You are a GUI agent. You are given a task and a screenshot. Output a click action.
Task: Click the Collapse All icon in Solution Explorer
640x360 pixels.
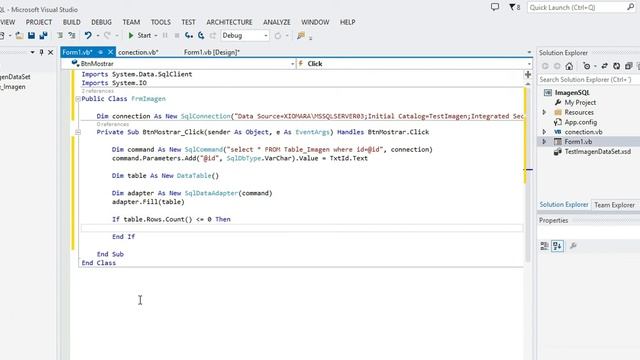tap(628, 66)
